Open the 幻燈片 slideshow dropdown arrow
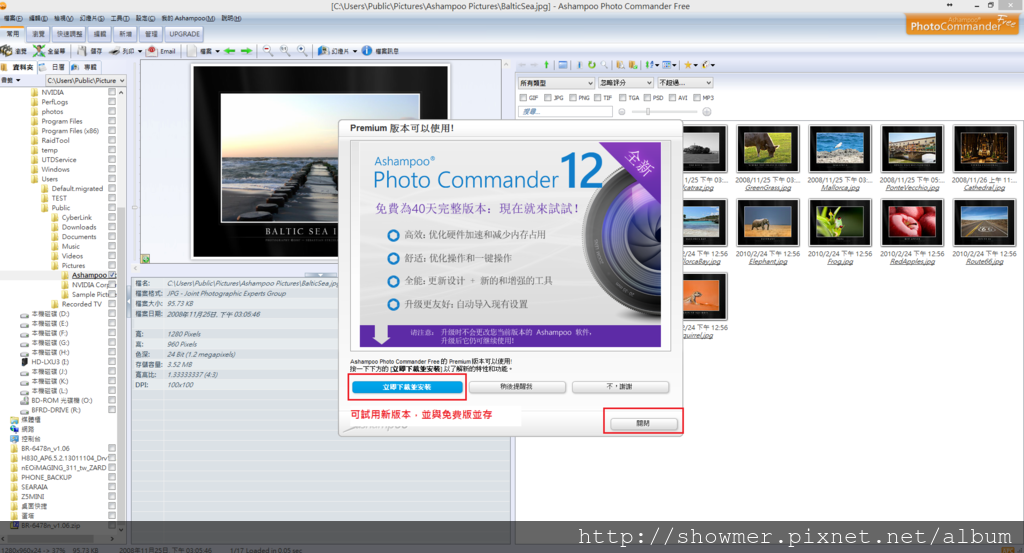The width and height of the screenshot is (1024, 553). [355, 51]
